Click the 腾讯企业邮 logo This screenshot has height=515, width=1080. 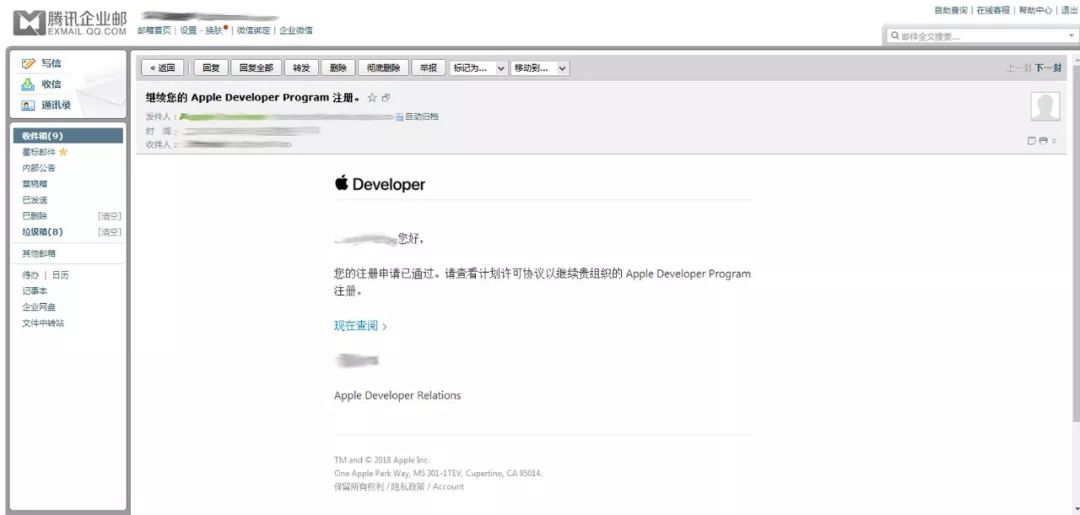[x=70, y=23]
